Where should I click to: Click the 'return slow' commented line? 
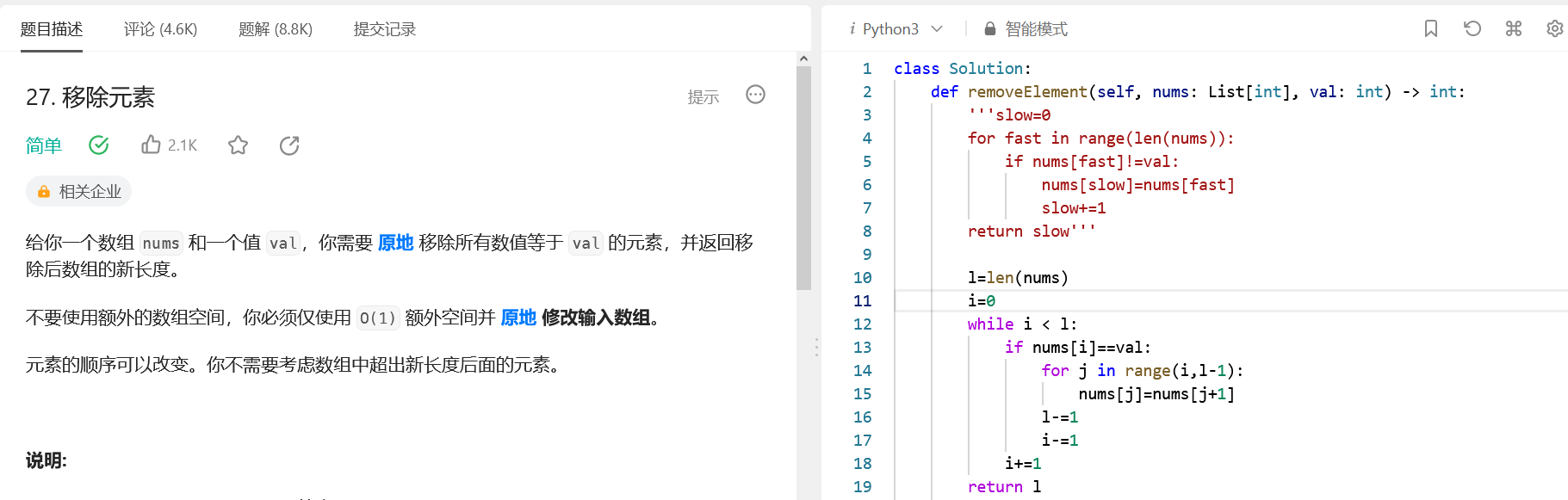coord(1032,231)
